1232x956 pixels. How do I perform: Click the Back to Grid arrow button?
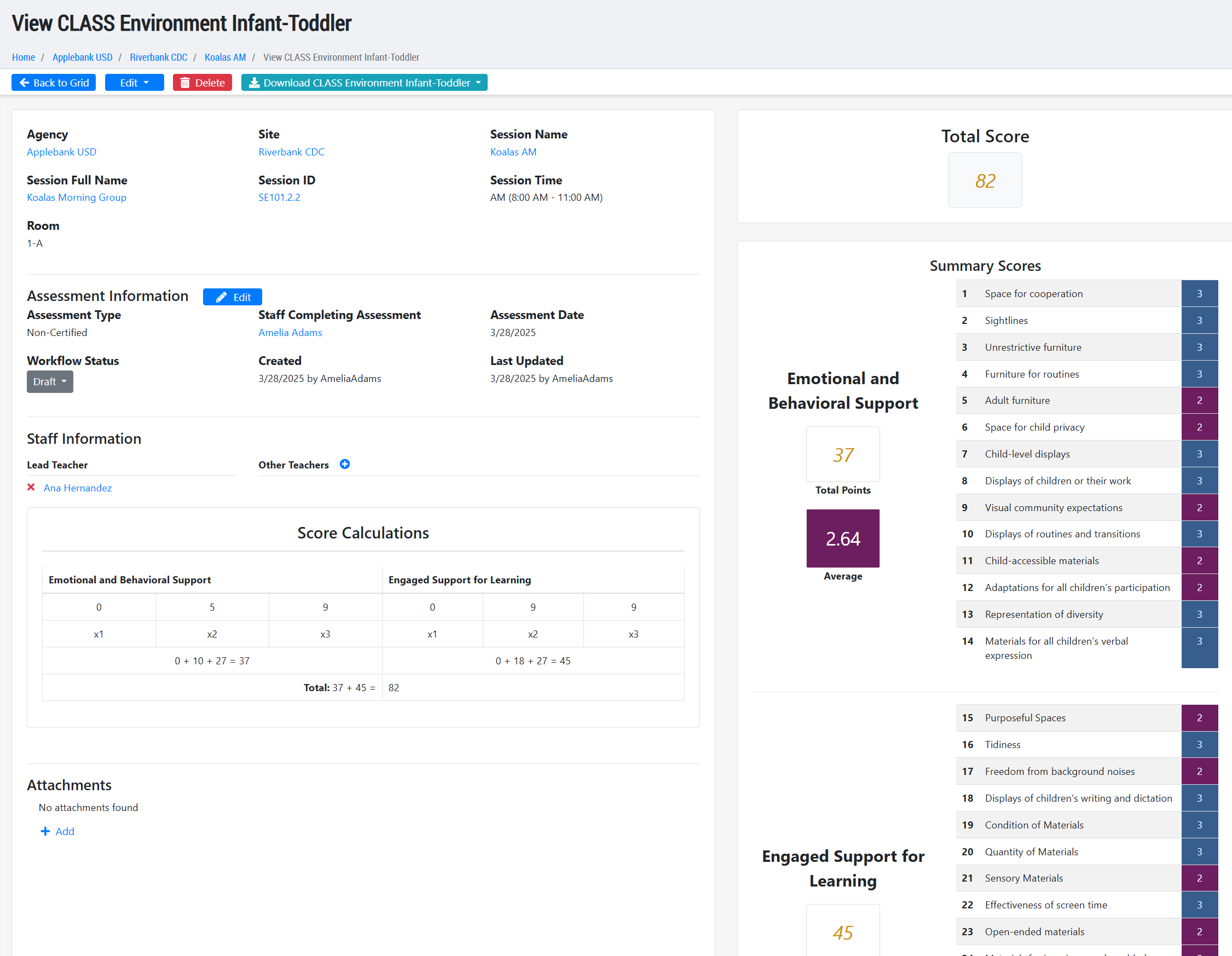click(x=54, y=83)
